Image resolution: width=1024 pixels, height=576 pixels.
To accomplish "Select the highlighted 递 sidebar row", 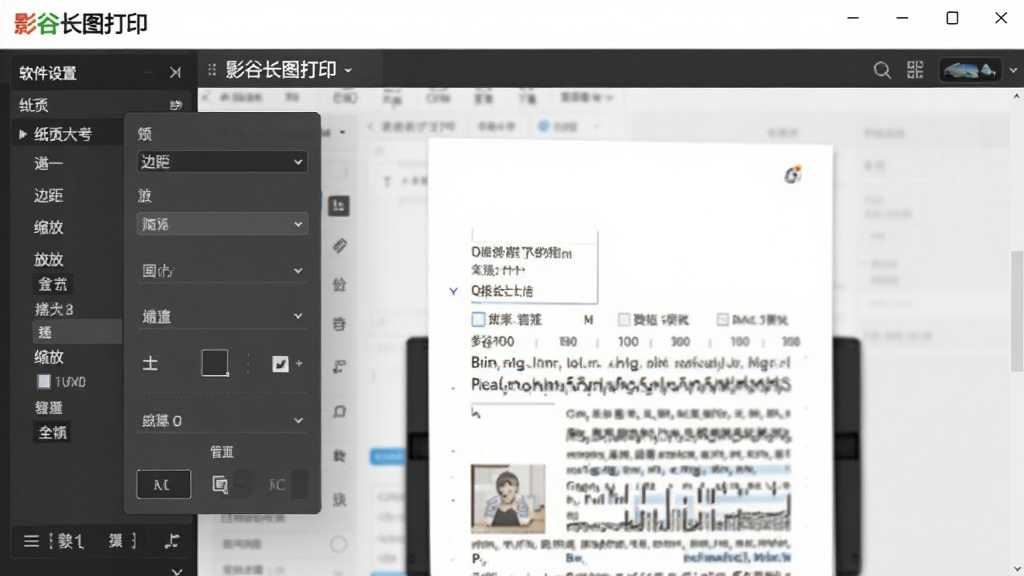I will point(77,332).
